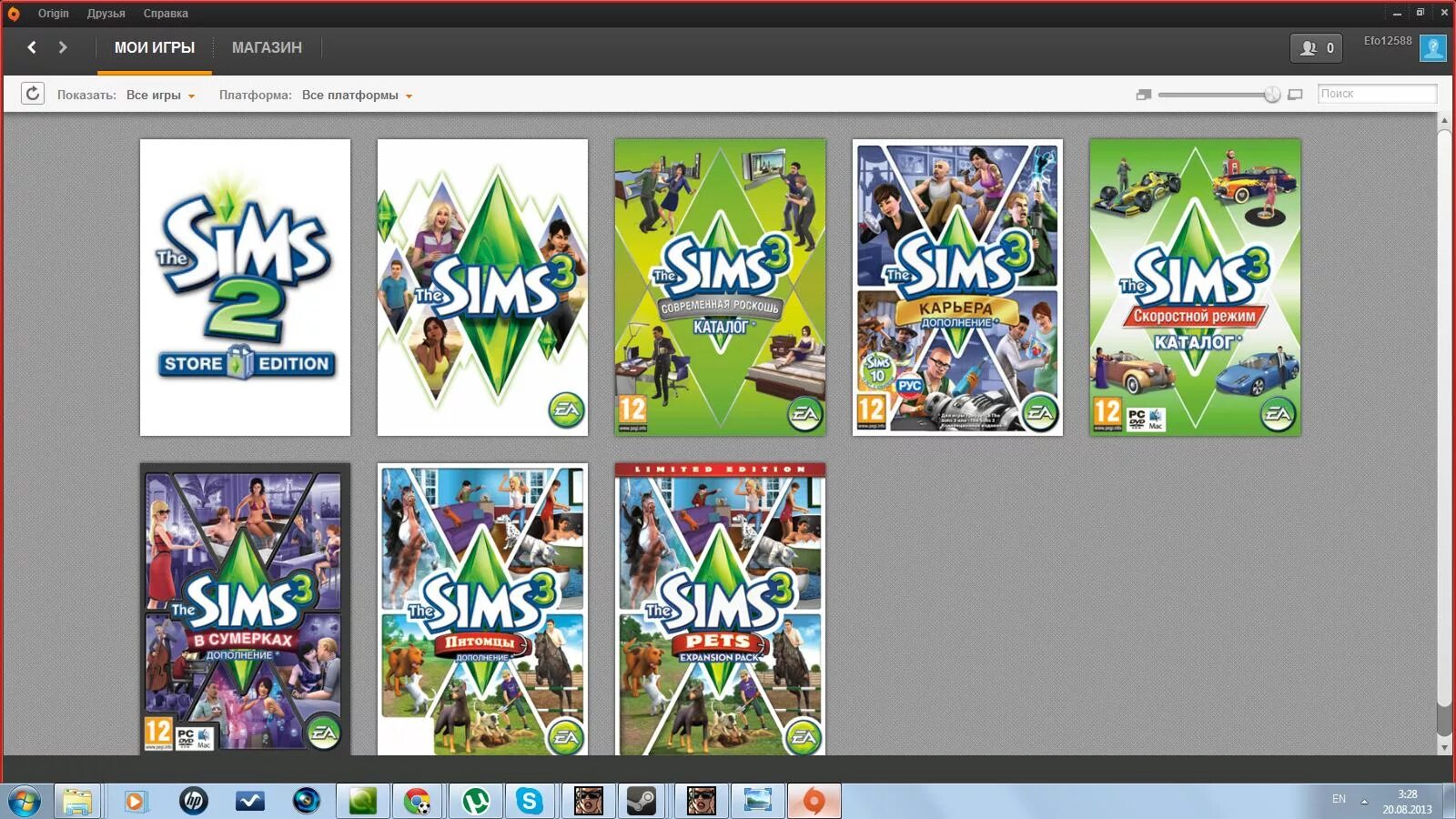1456x819 pixels.
Task: Show hidden tray icons arrow
Action: tap(1363, 802)
